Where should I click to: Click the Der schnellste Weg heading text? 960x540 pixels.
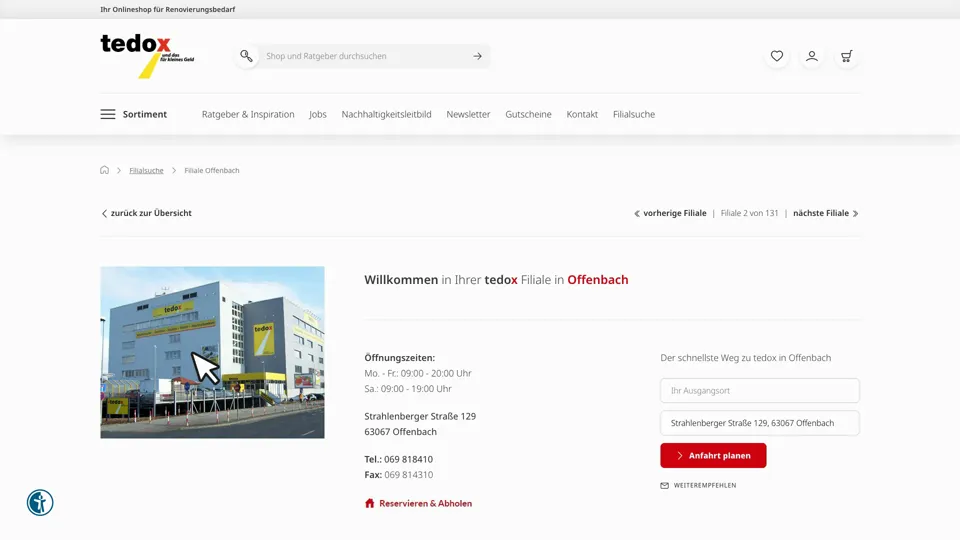tap(746, 358)
